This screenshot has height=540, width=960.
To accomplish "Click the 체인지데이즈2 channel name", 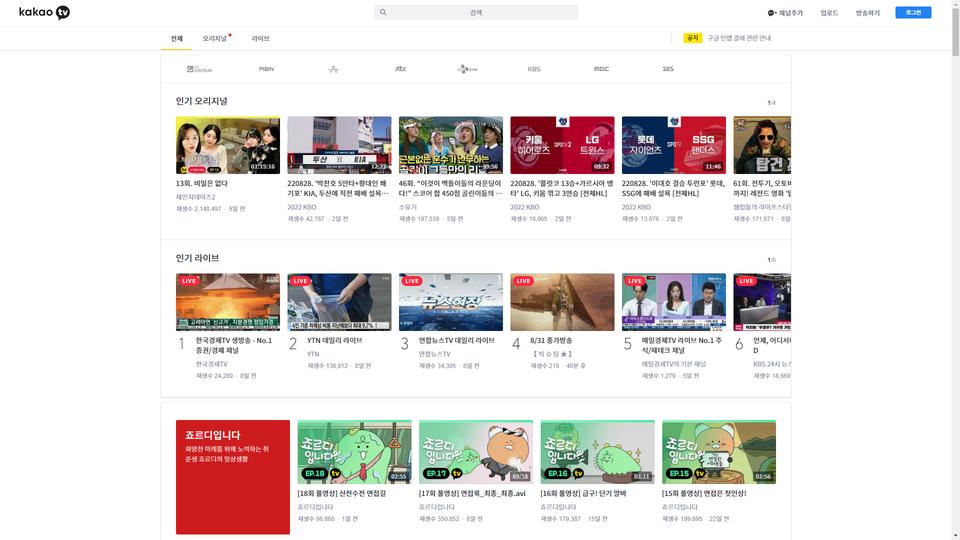I will click(x=195, y=197).
